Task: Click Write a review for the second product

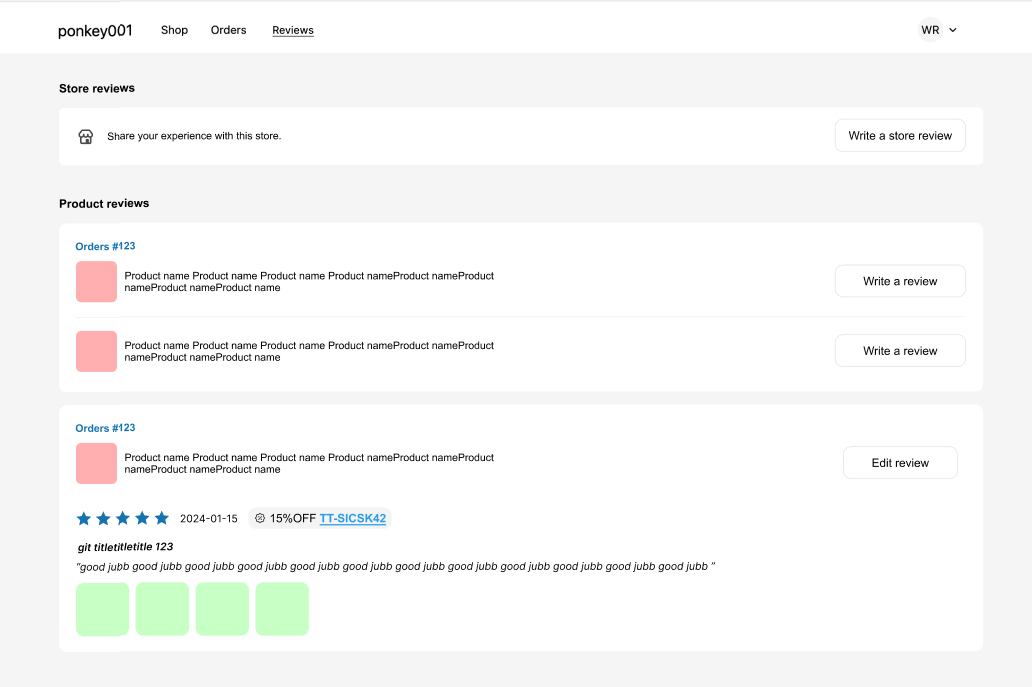Action: [899, 350]
